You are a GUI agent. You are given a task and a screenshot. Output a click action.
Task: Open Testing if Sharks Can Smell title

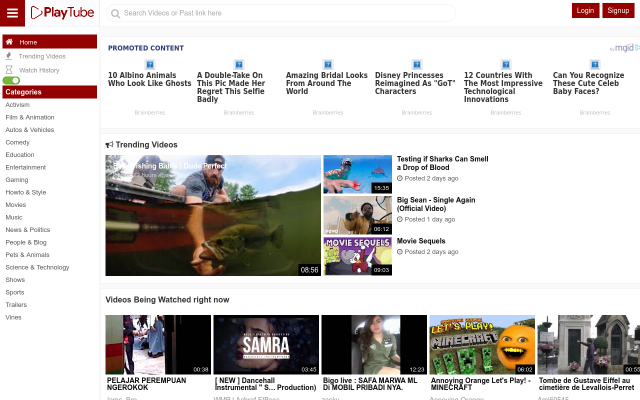coord(442,163)
